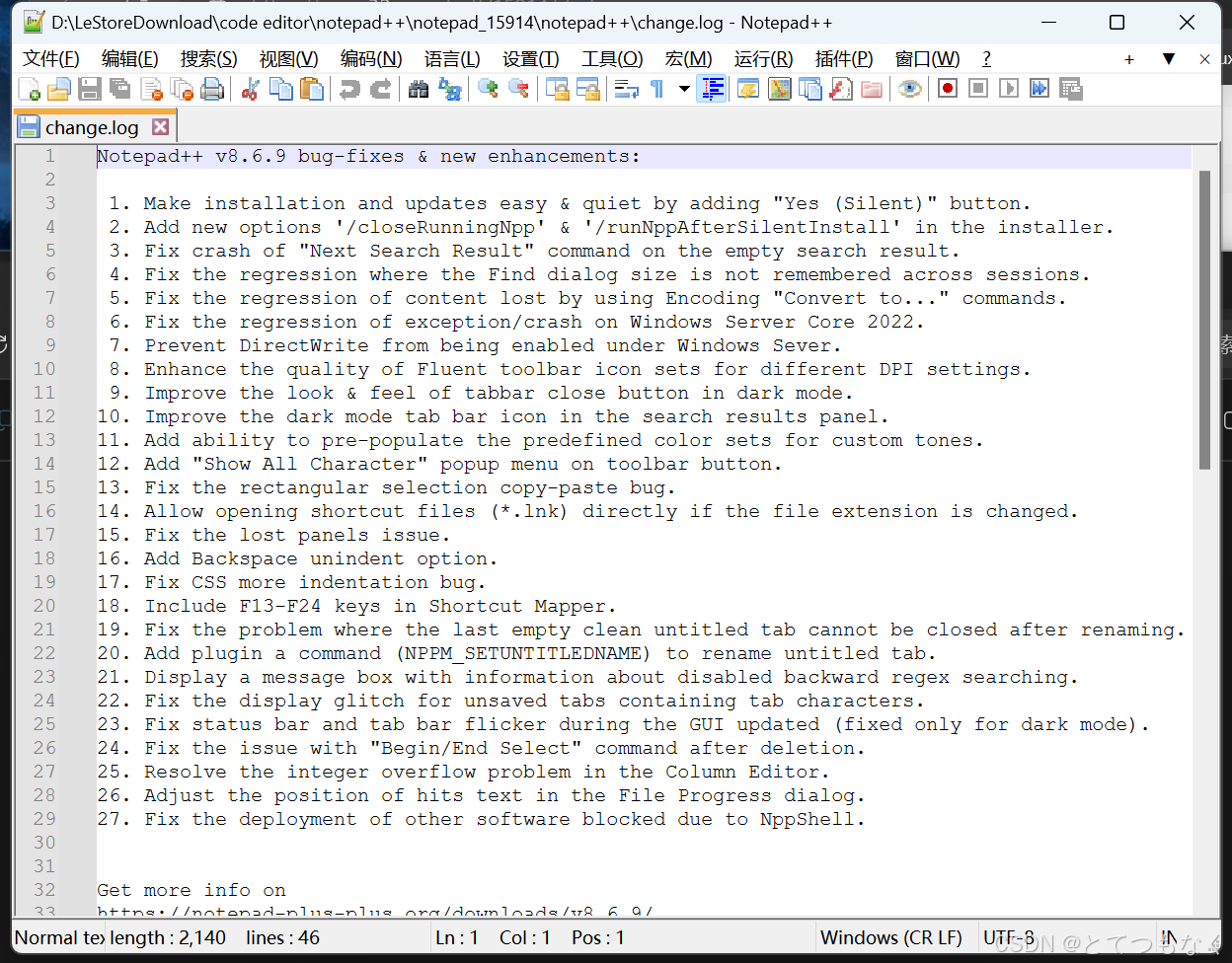The width and height of the screenshot is (1232, 963).
Task: Open Document Map toolbar icon
Action: pyautogui.click(x=779, y=90)
